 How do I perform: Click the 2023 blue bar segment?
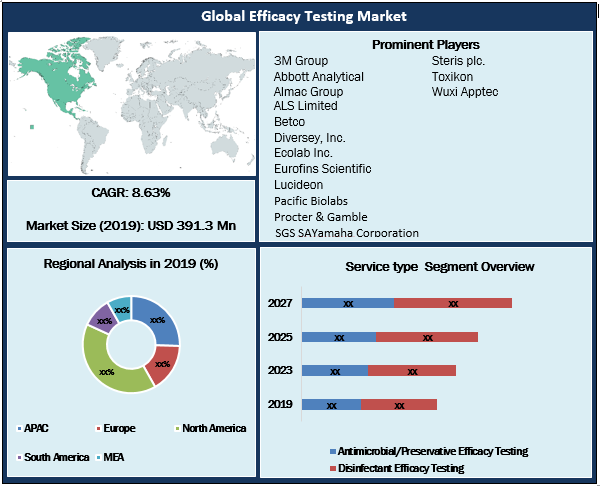pyautogui.click(x=334, y=371)
